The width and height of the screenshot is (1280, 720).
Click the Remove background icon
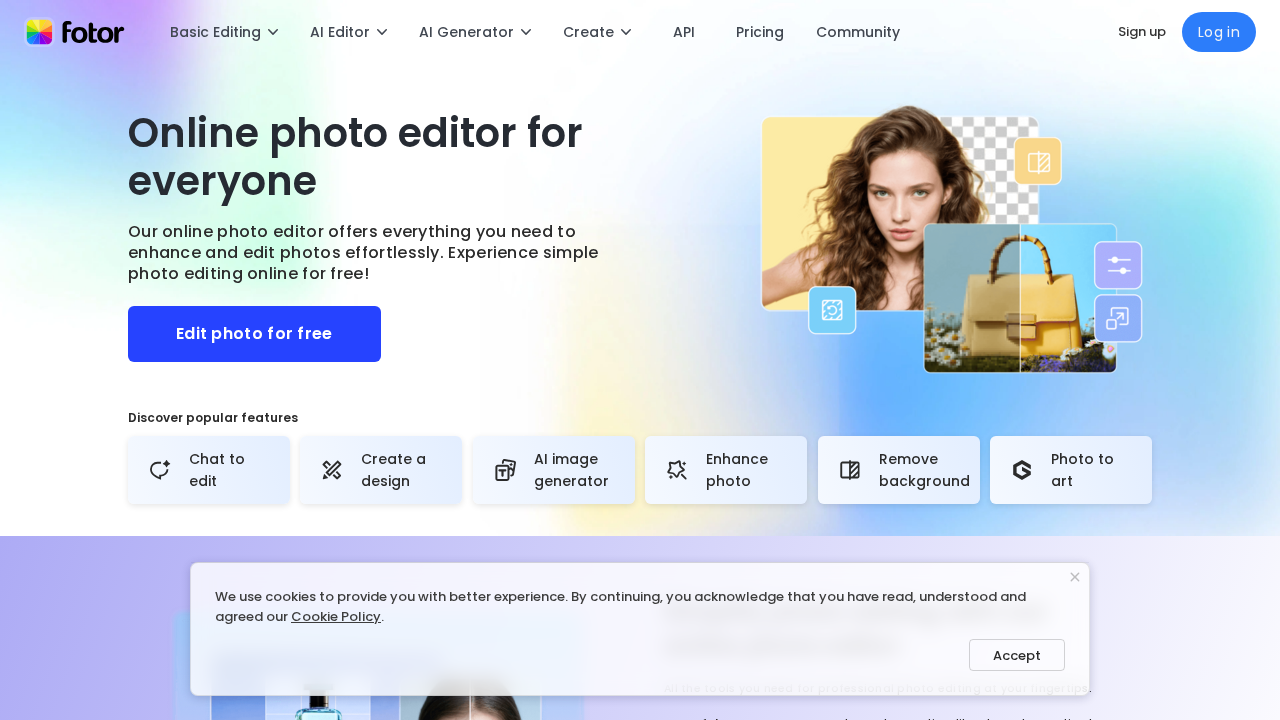pos(850,470)
